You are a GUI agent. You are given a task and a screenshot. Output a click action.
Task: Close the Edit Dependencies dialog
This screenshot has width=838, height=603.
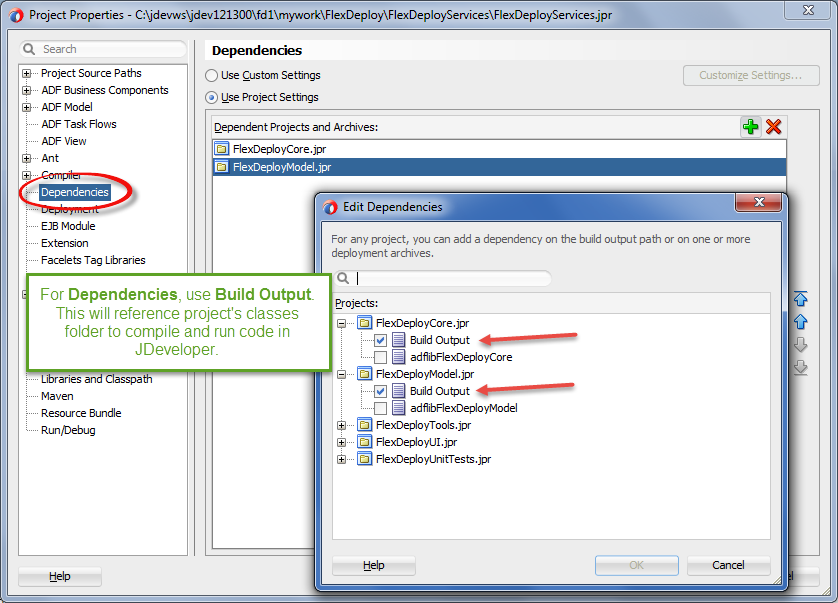coord(758,202)
